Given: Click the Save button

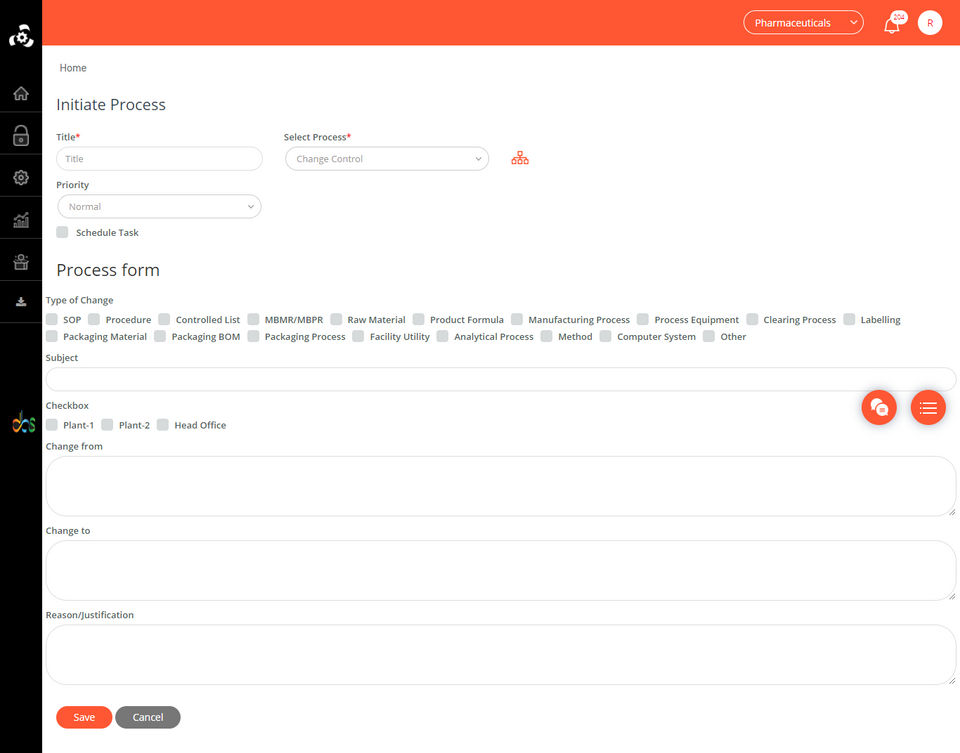Looking at the screenshot, I should (x=84, y=717).
